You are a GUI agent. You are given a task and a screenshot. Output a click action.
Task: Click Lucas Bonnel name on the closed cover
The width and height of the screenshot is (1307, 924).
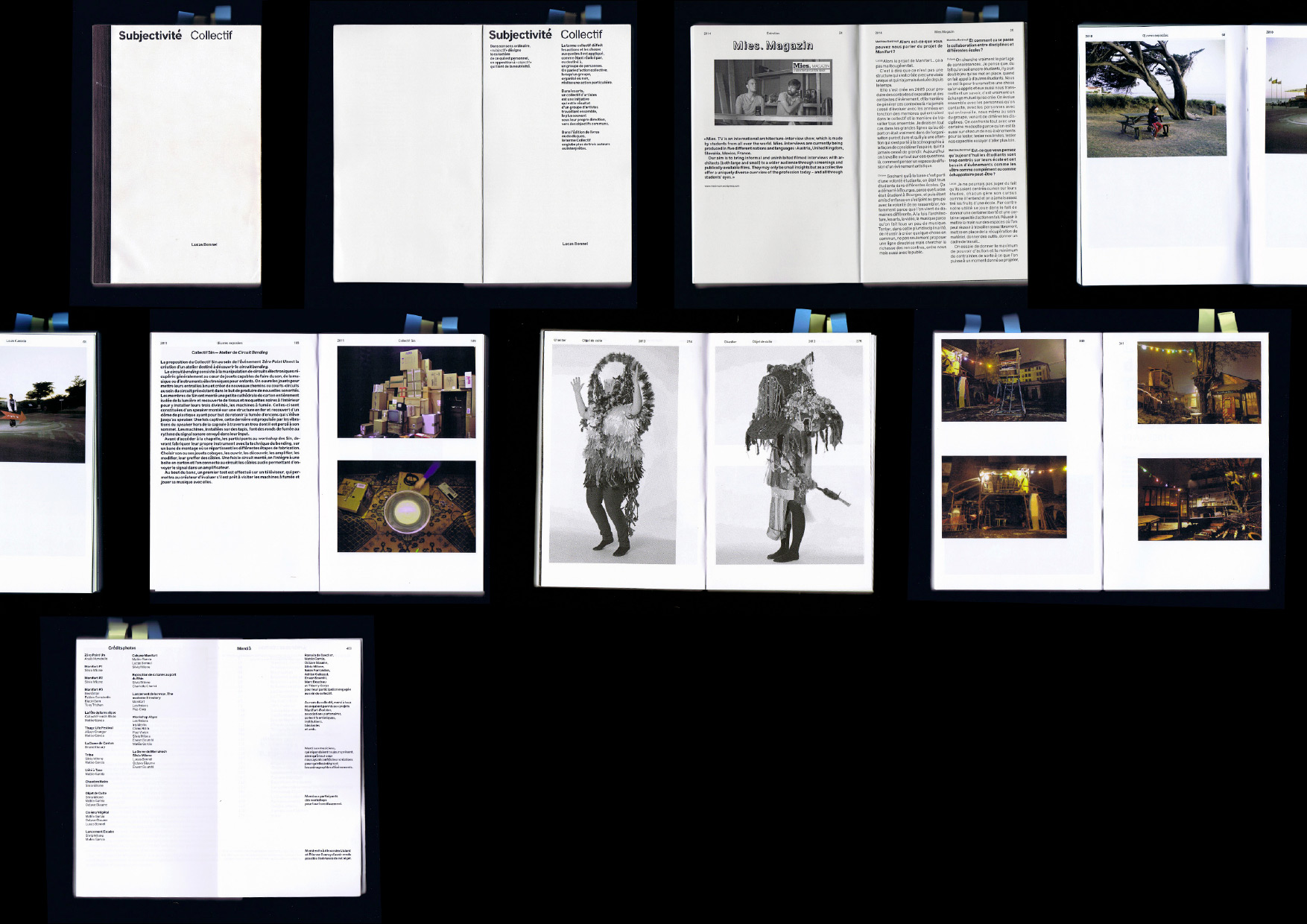(x=204, y=244)
